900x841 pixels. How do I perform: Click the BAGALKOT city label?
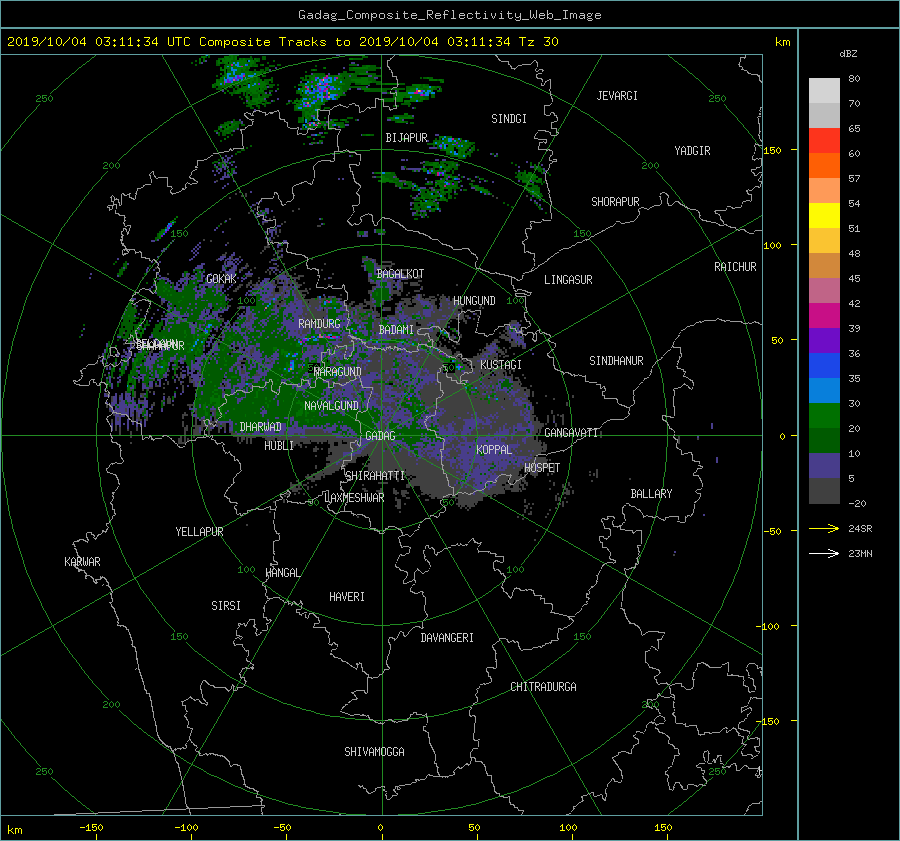[400, 274]
